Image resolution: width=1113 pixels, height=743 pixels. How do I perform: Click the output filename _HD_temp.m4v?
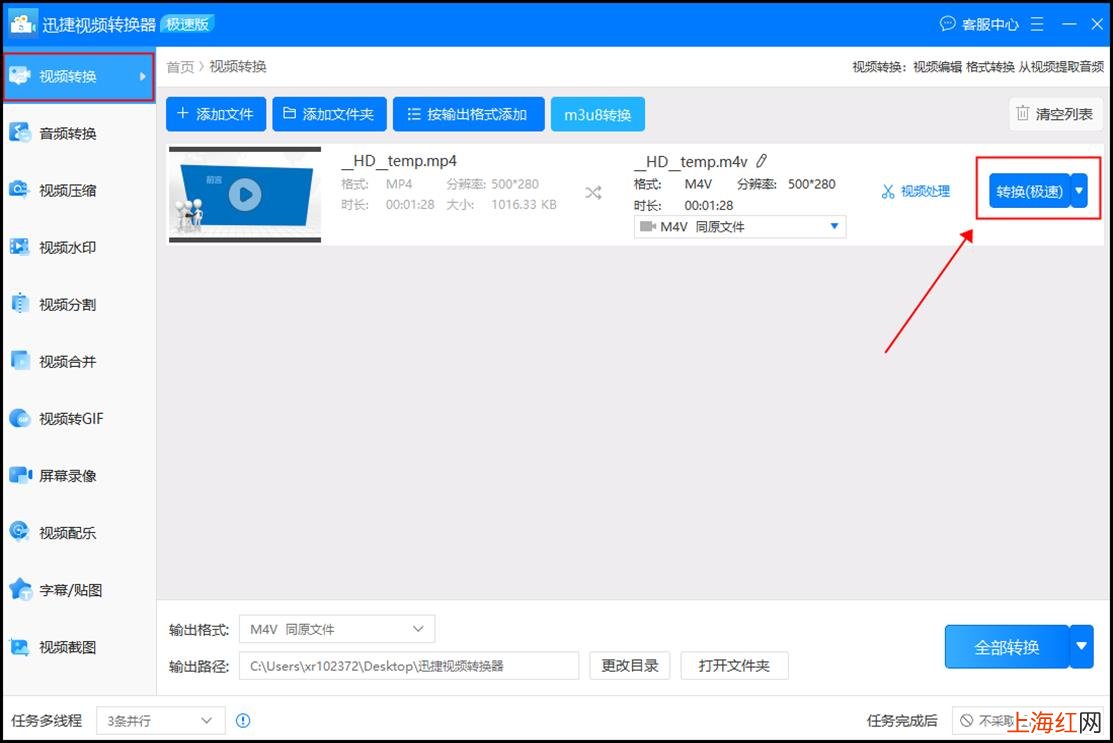click(691, 162)
